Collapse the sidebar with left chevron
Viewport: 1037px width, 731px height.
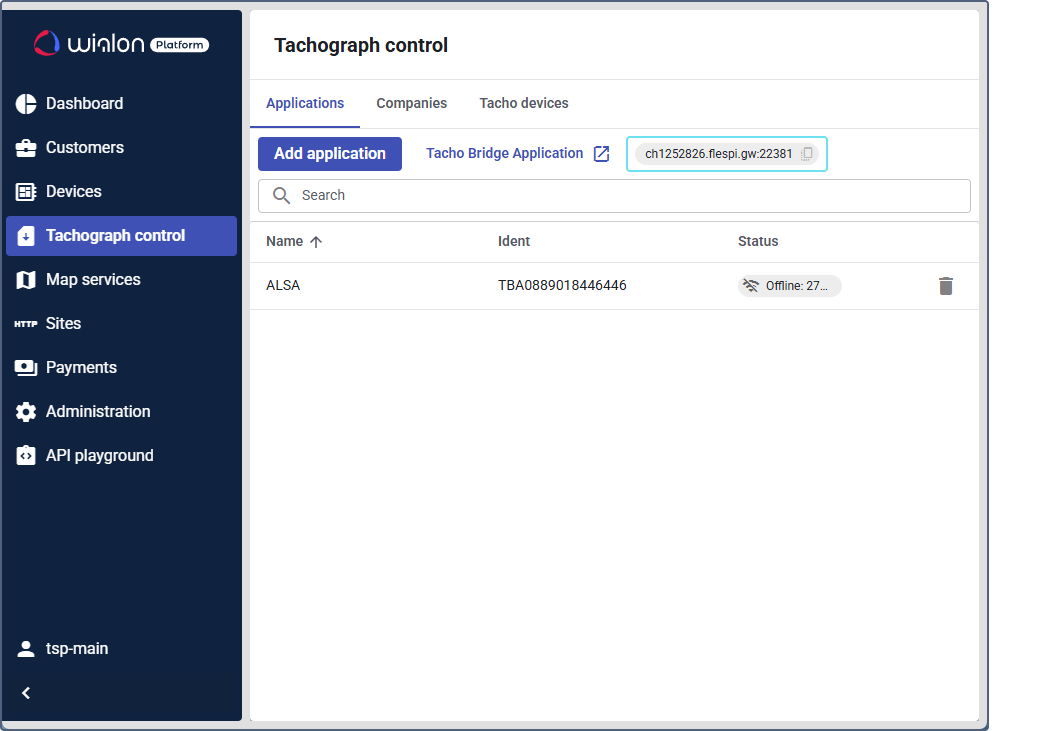click(26, 693)
